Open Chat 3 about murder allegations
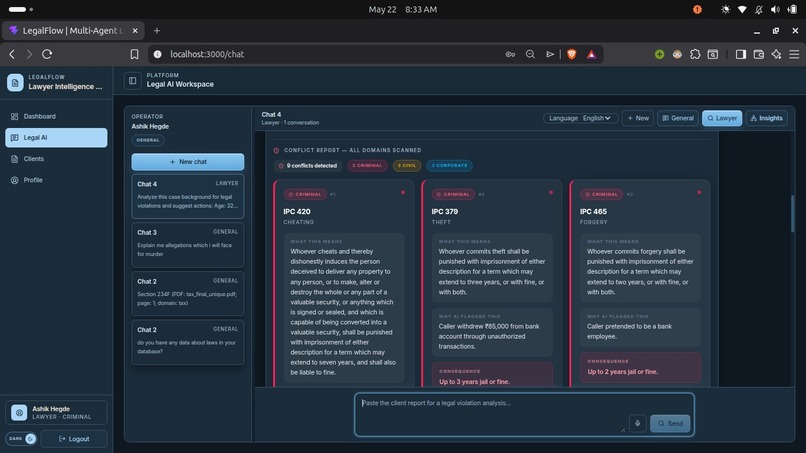This screenshot has width=806, height=453. 188,245
